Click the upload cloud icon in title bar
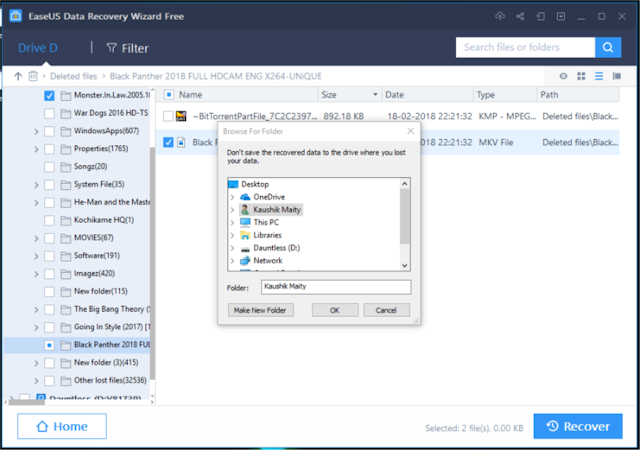Screen dimensions: 640x450 (x=500, y=16)
